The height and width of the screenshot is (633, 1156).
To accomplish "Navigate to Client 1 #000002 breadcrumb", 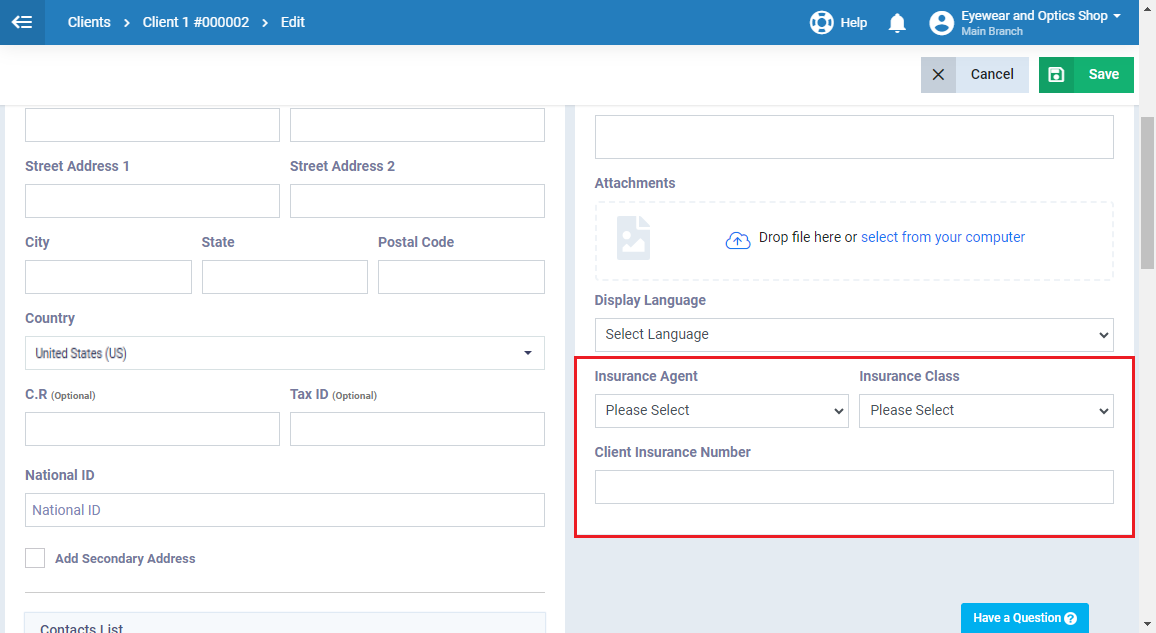I will pos(195,22).
